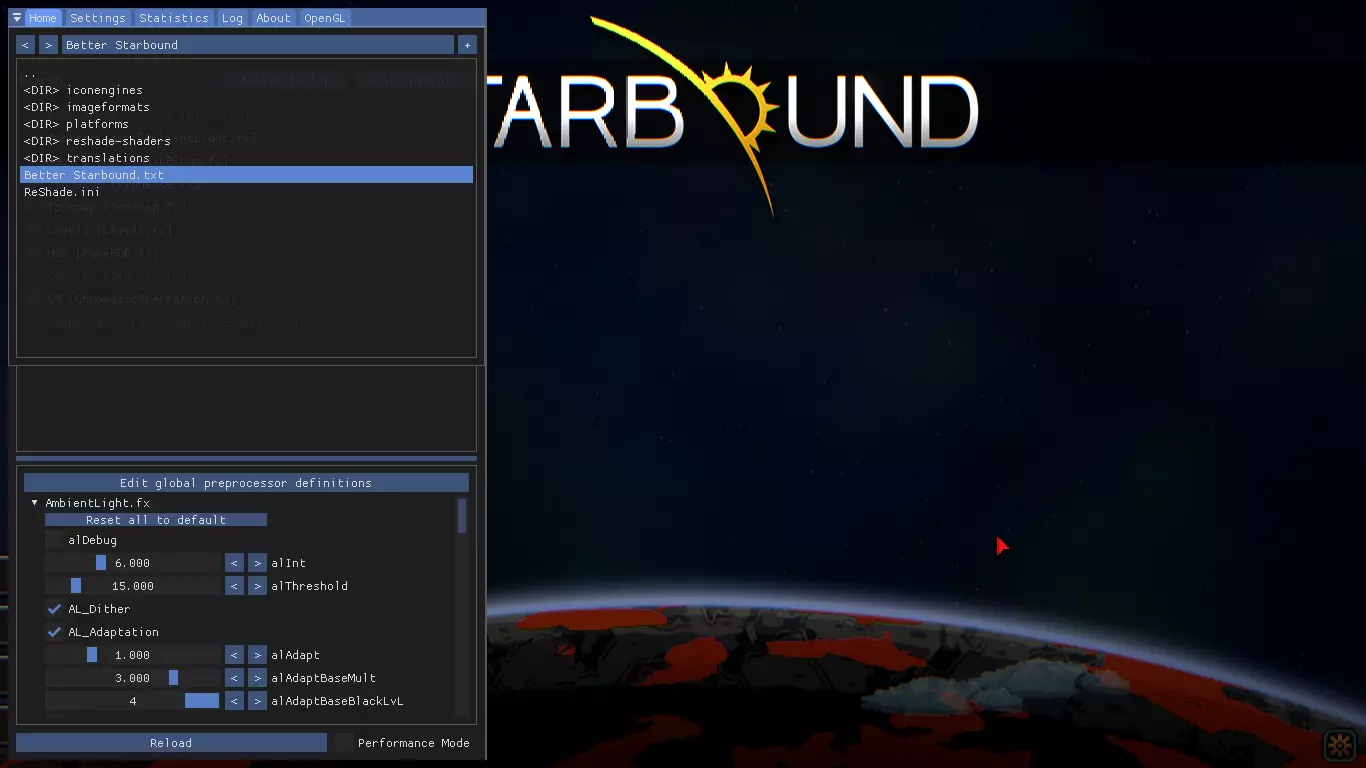Disable the AL_Adaptation checkbox
This screenshot has height=768, width=1366.
[x=54, y=632]
